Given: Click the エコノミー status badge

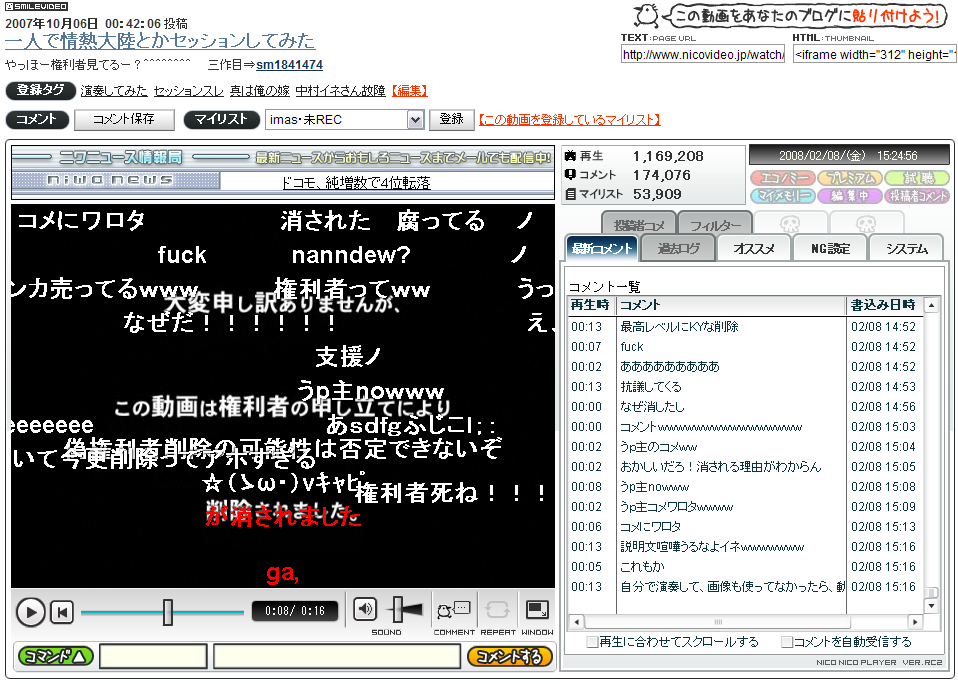Looking at the screenshot, I should 781,178.
